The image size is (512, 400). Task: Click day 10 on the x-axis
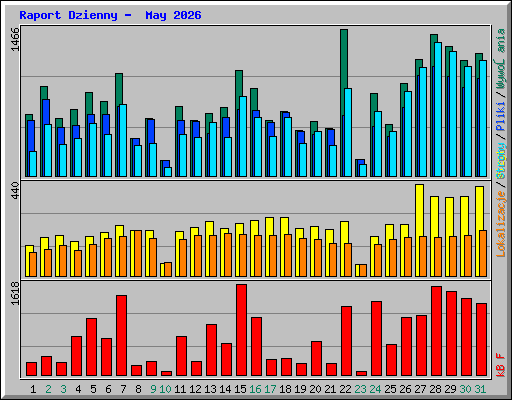(165, 389)
